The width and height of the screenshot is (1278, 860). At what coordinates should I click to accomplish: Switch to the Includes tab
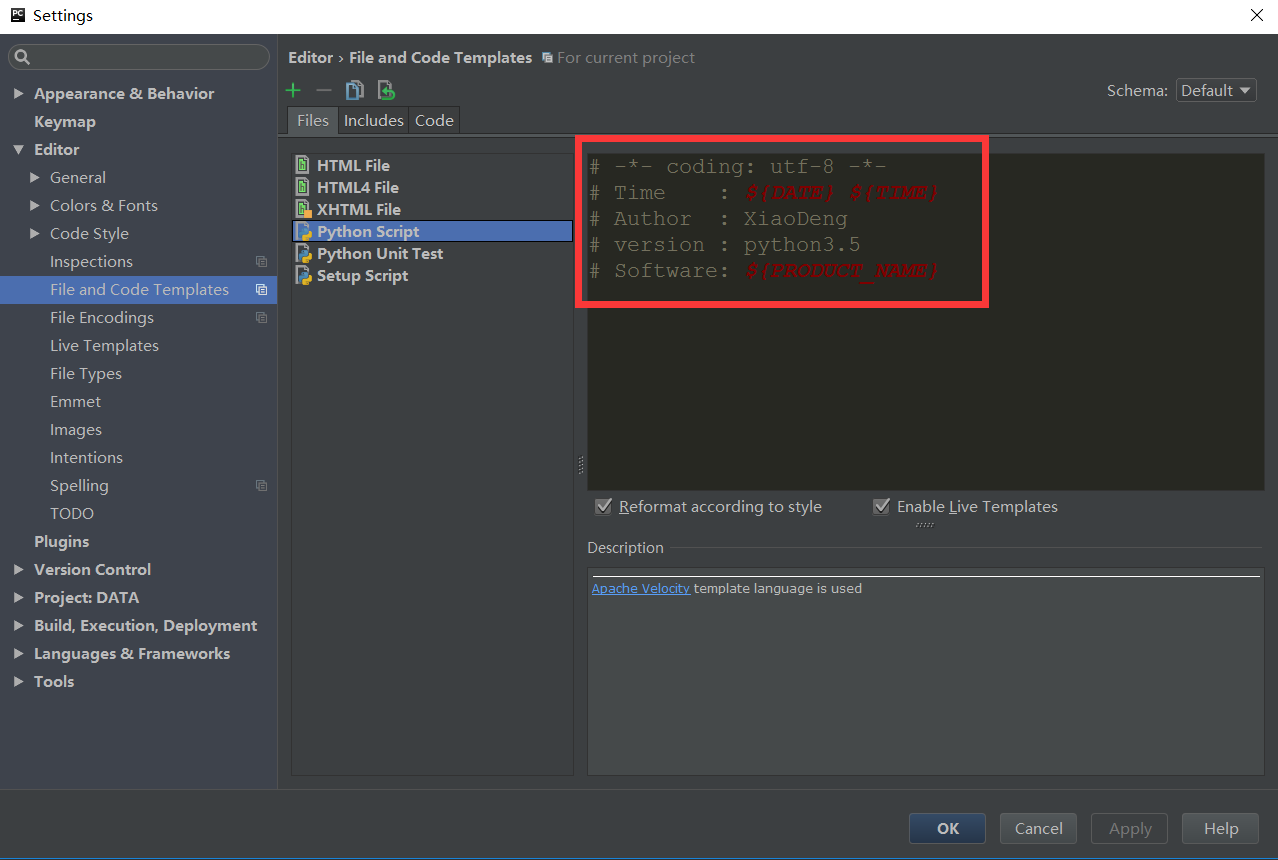tap(374, 120)
